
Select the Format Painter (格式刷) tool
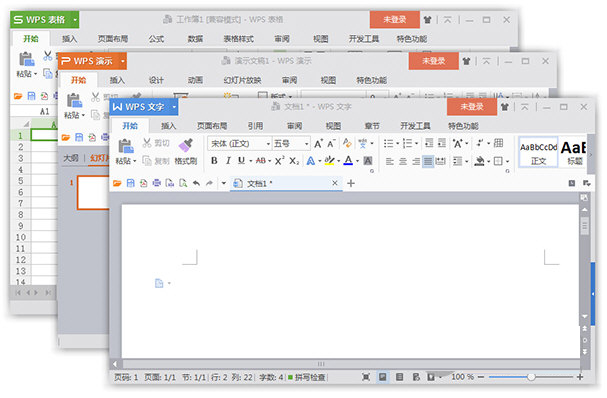[185, 151]
